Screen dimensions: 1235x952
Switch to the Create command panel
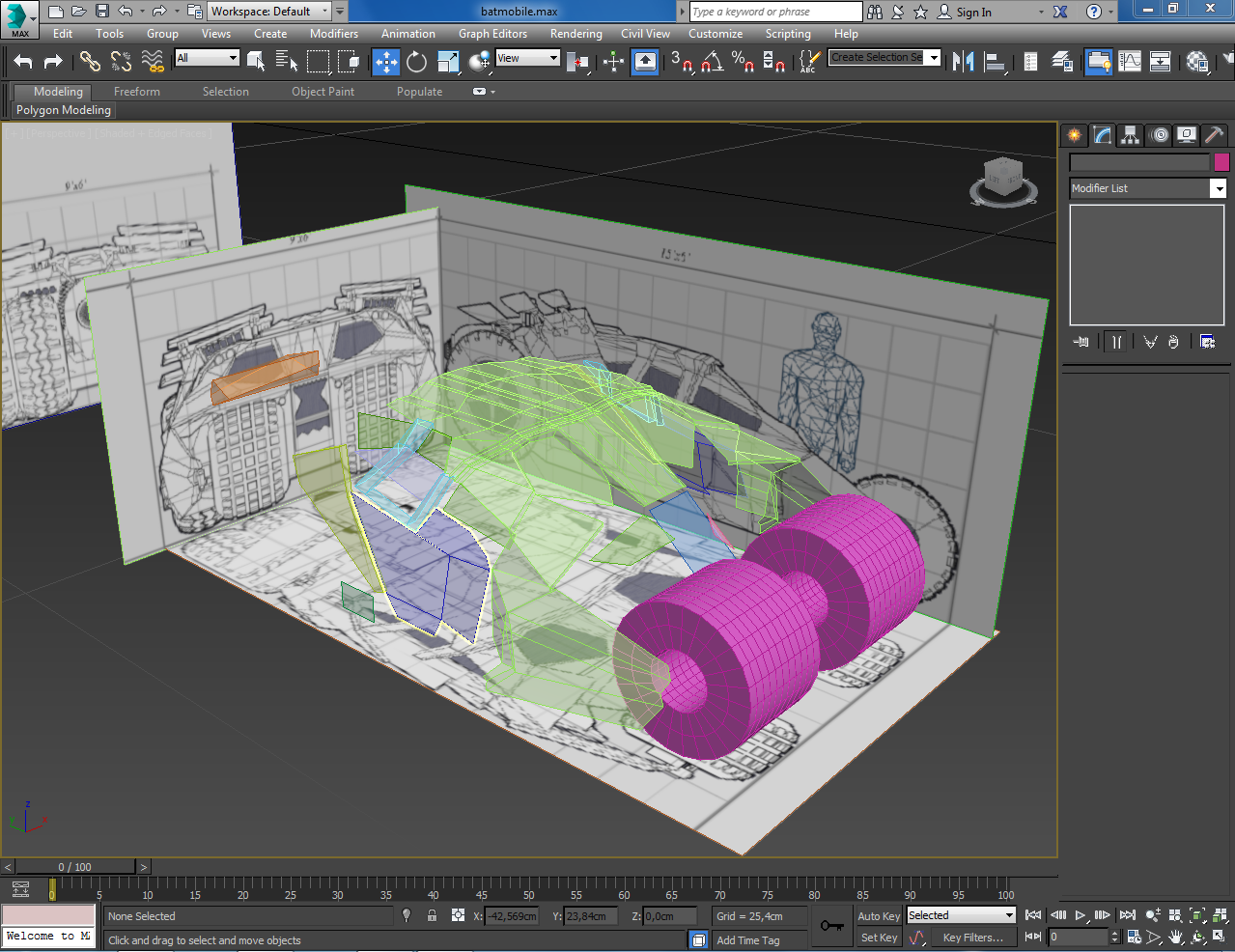pos(1074,135)
